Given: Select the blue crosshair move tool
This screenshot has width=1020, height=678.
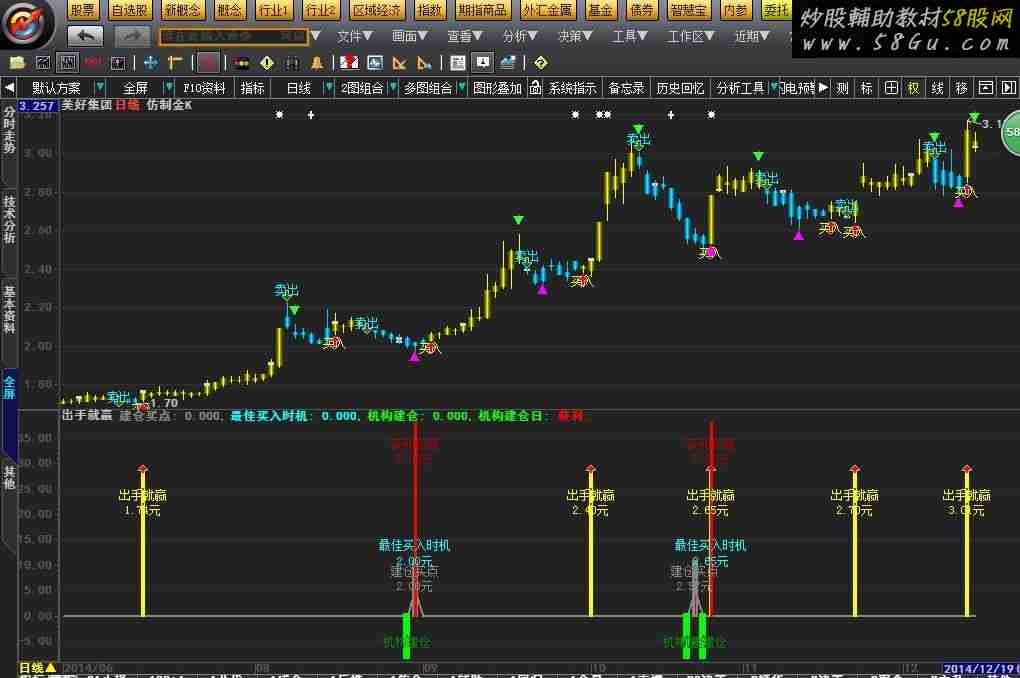Looking at the screenshot, I should click(x=151, y=62).
